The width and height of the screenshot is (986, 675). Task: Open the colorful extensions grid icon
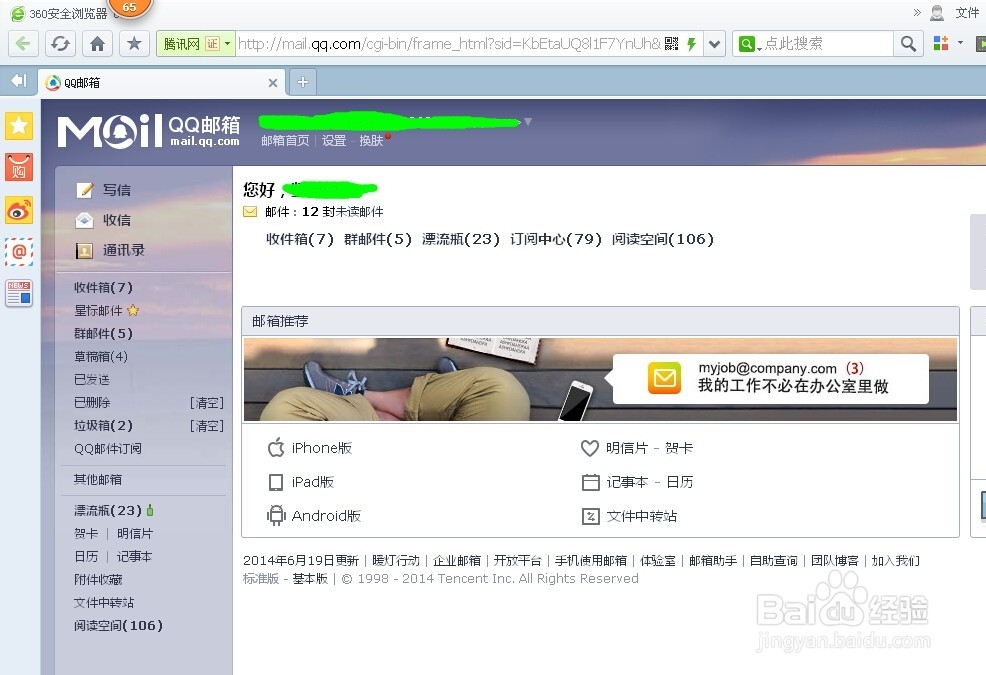point(941,43)
